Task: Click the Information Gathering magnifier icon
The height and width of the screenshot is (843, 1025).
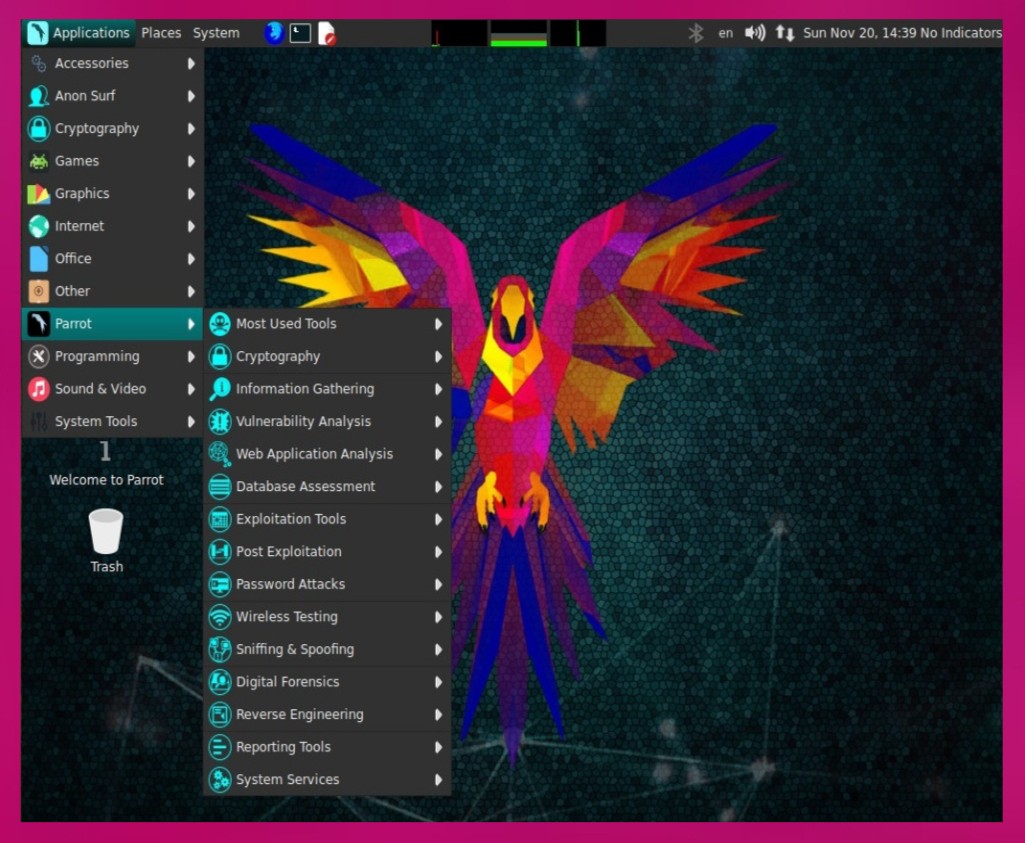Action: [220, 389]
